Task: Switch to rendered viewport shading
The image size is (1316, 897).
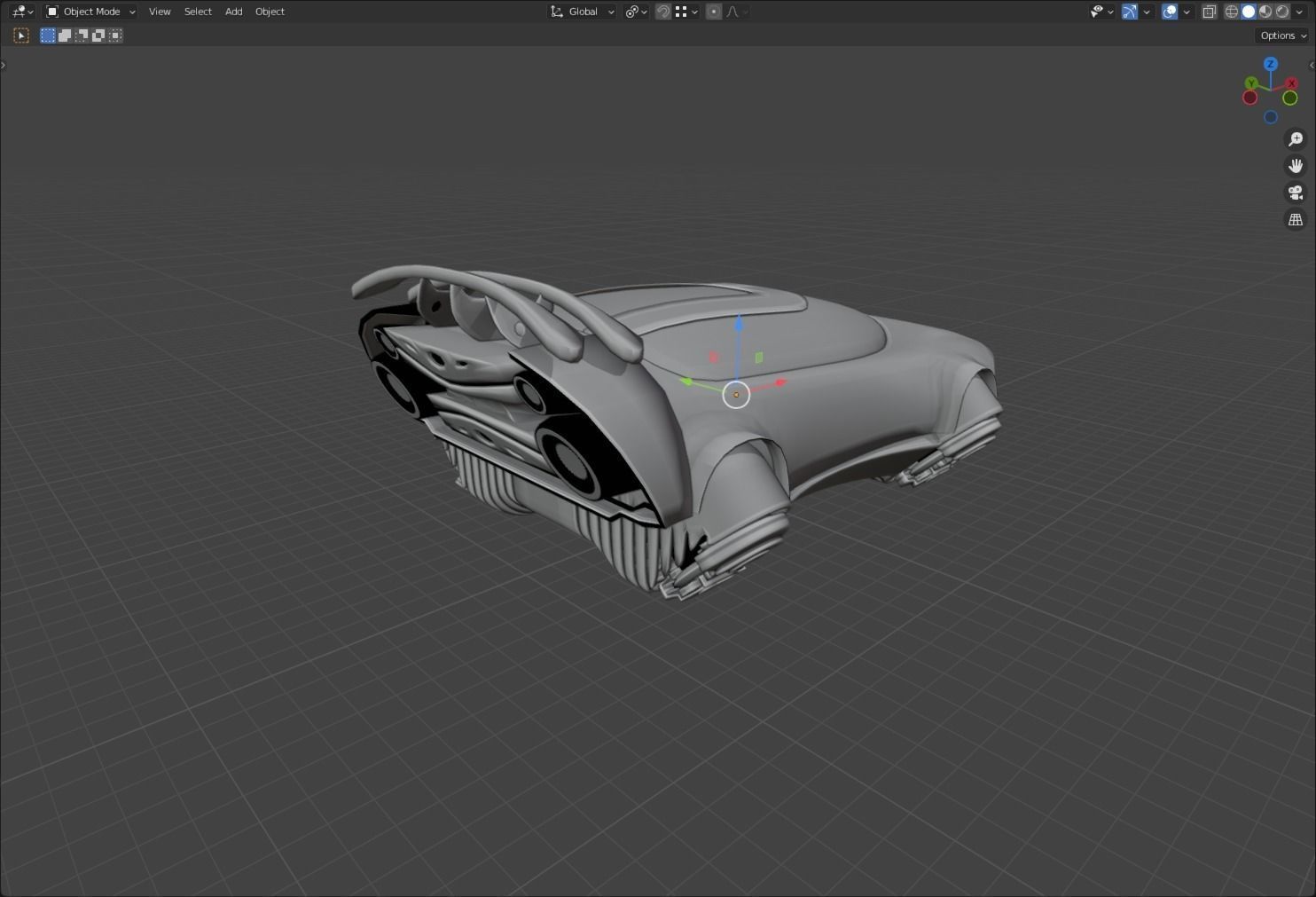Action: [x=1282, y=12]
